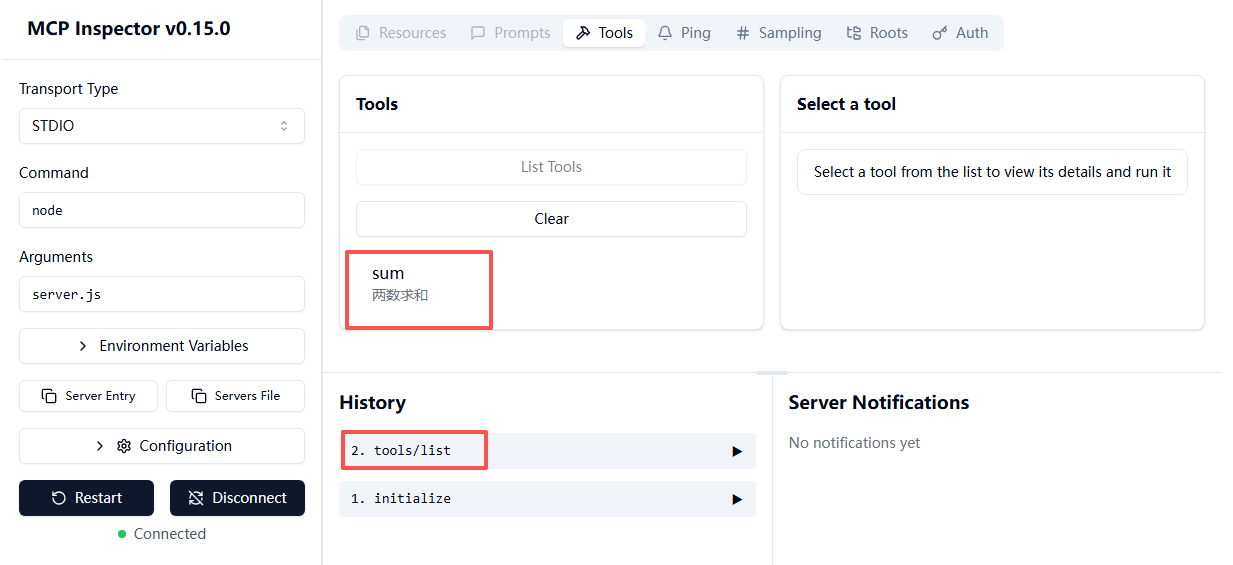Expand the tools/list history arrow
The image size is (1233, 565).
[737, 451]
